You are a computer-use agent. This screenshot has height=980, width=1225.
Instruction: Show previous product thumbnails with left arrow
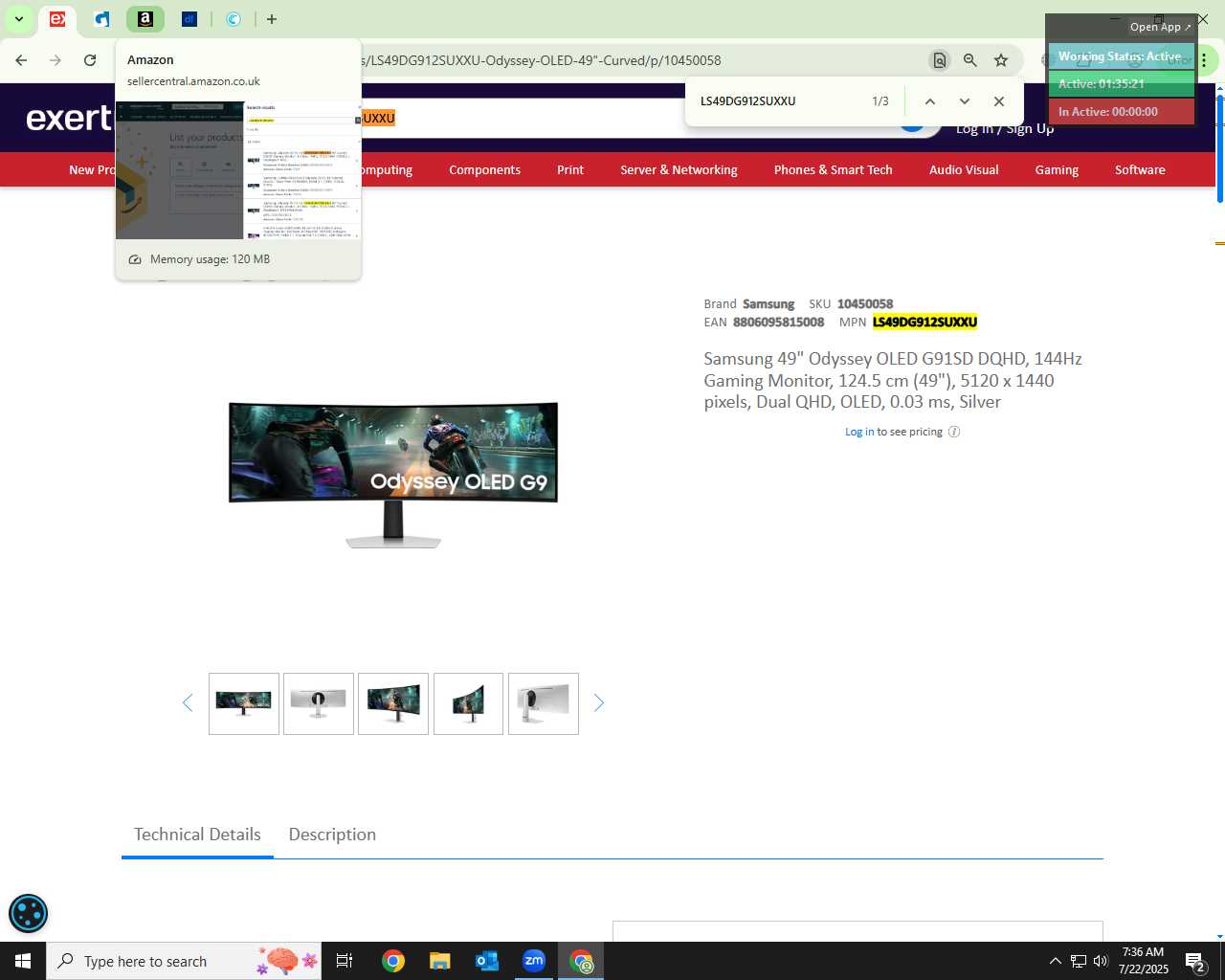tap(188, 703)
